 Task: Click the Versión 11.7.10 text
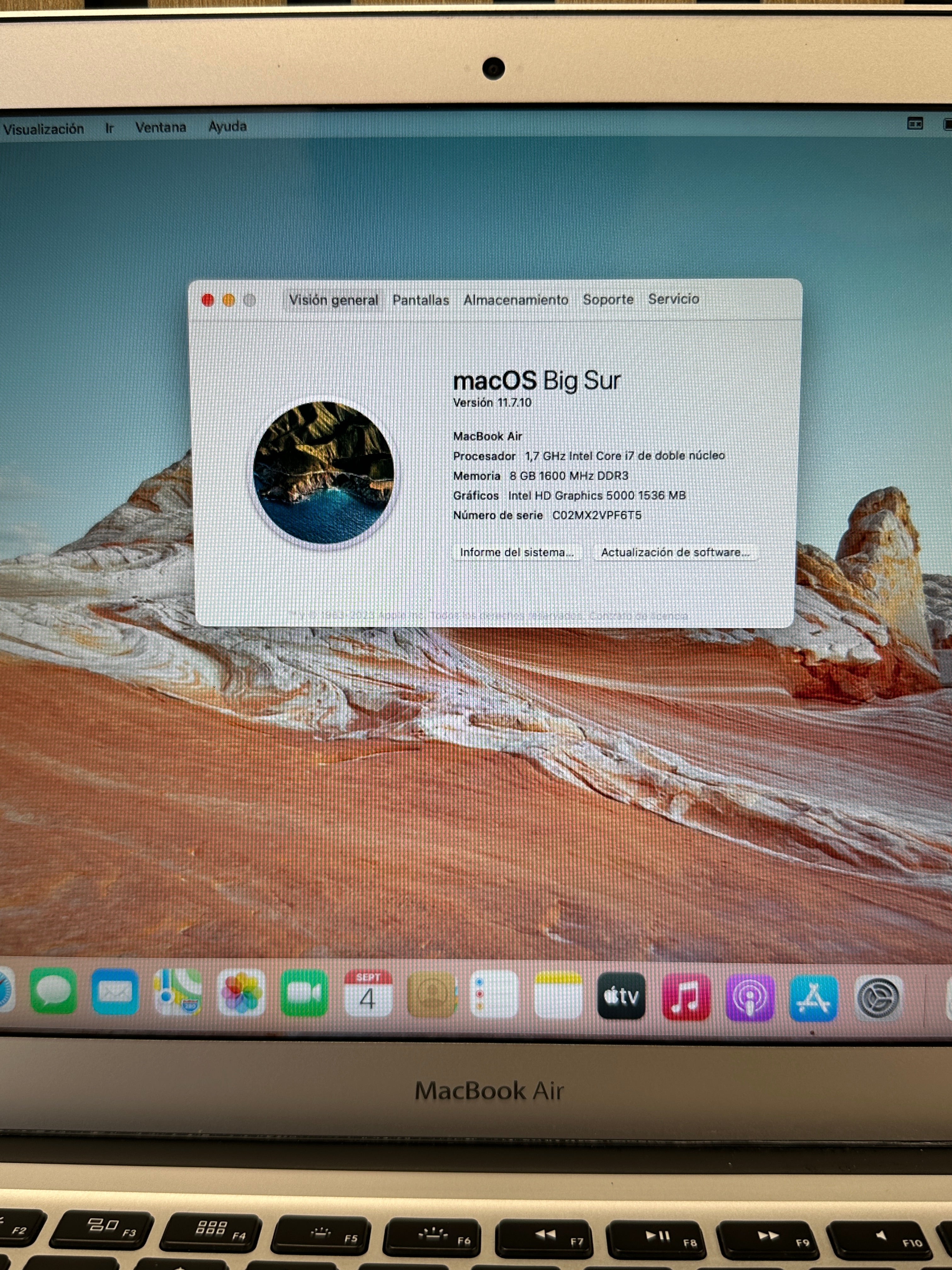pos(492,403)
